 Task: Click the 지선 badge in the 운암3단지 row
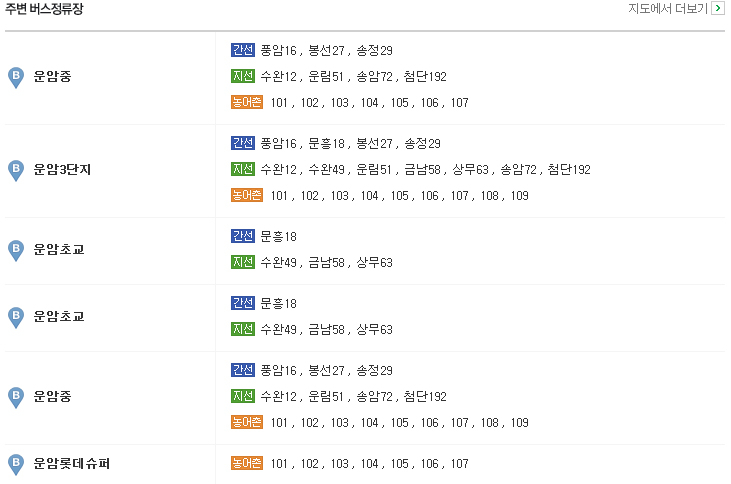(243, 169)
